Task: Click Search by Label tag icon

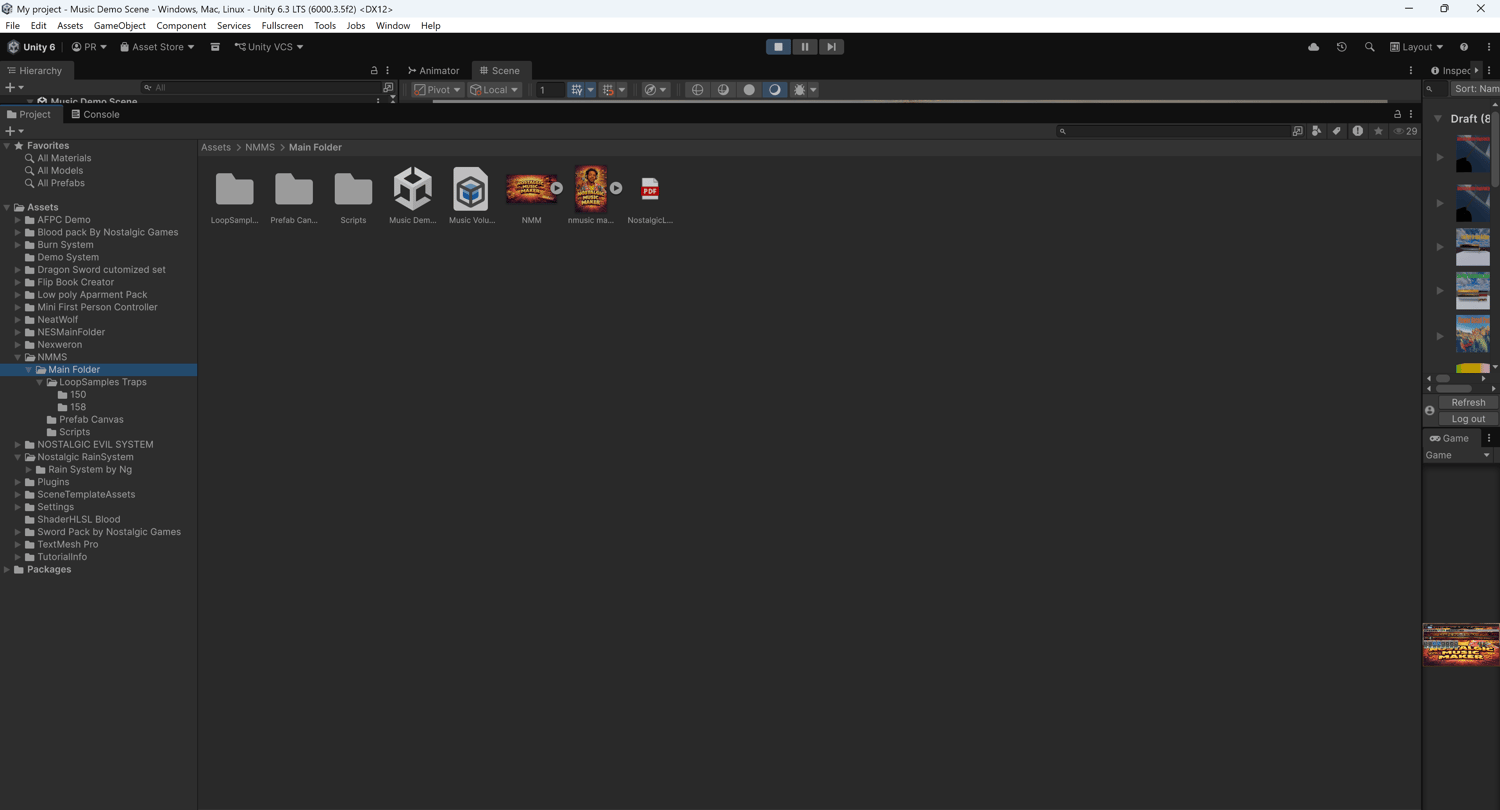Action: pos(1336,131)
